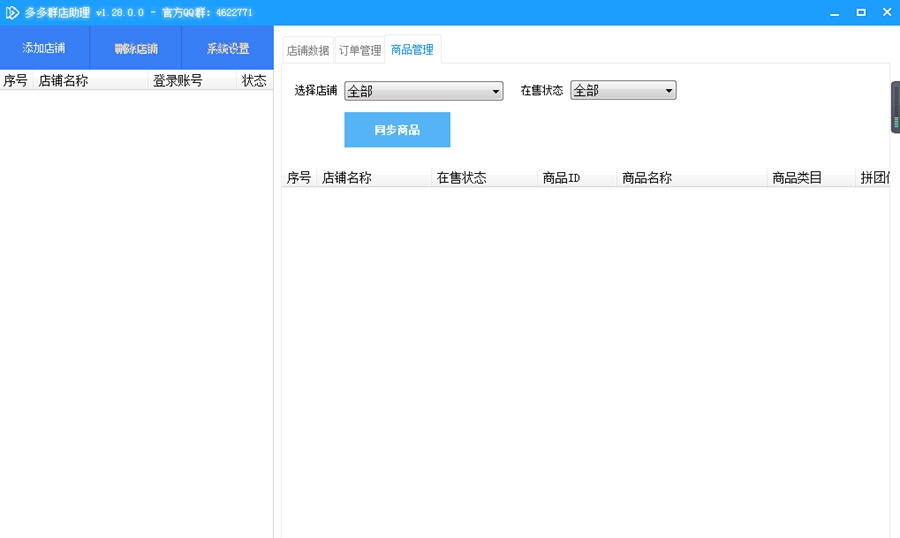900x538 pixels.
Task: Click the 选择店铺 label text
Action: pos(315,91)
